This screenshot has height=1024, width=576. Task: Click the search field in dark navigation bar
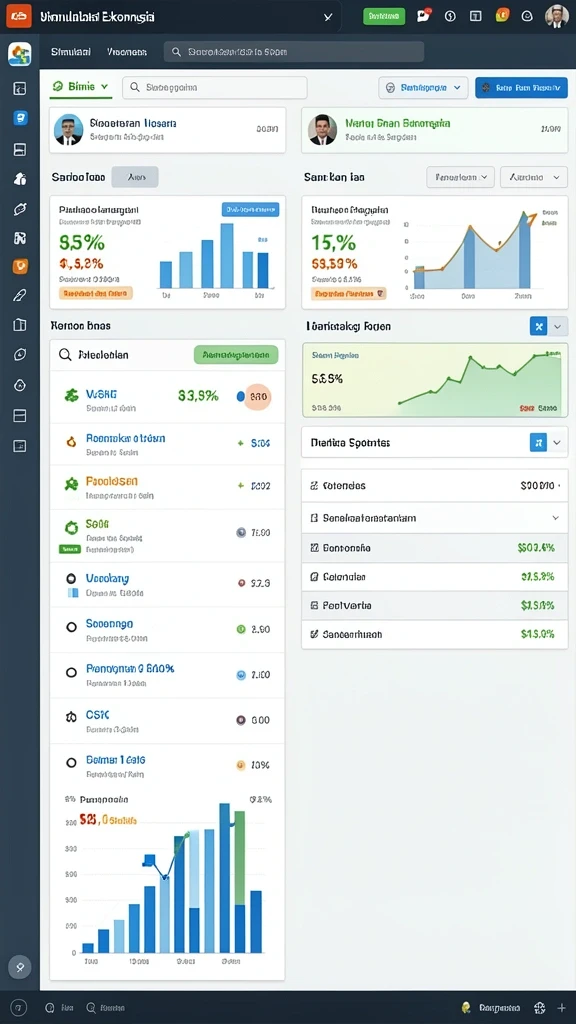[x=294, y=52]
